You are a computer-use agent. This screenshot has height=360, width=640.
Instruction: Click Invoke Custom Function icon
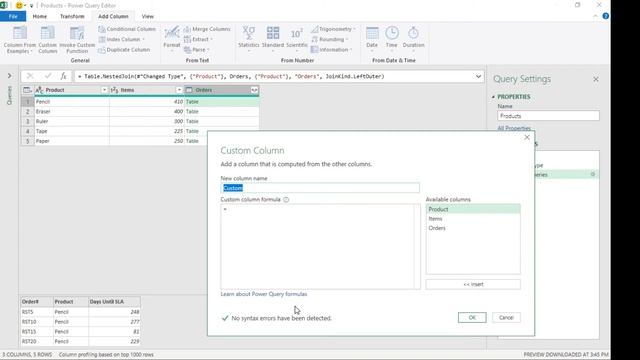77,33
